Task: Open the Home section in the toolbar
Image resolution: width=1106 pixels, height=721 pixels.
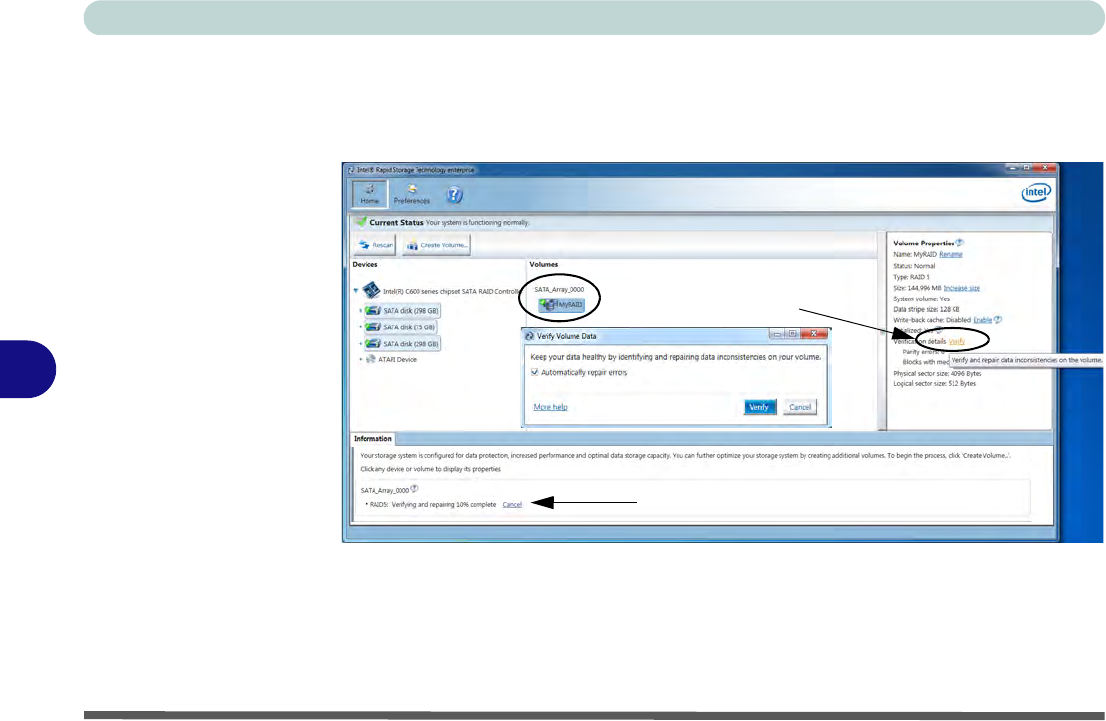Action: pyautogui.click(x=370, y=194)
